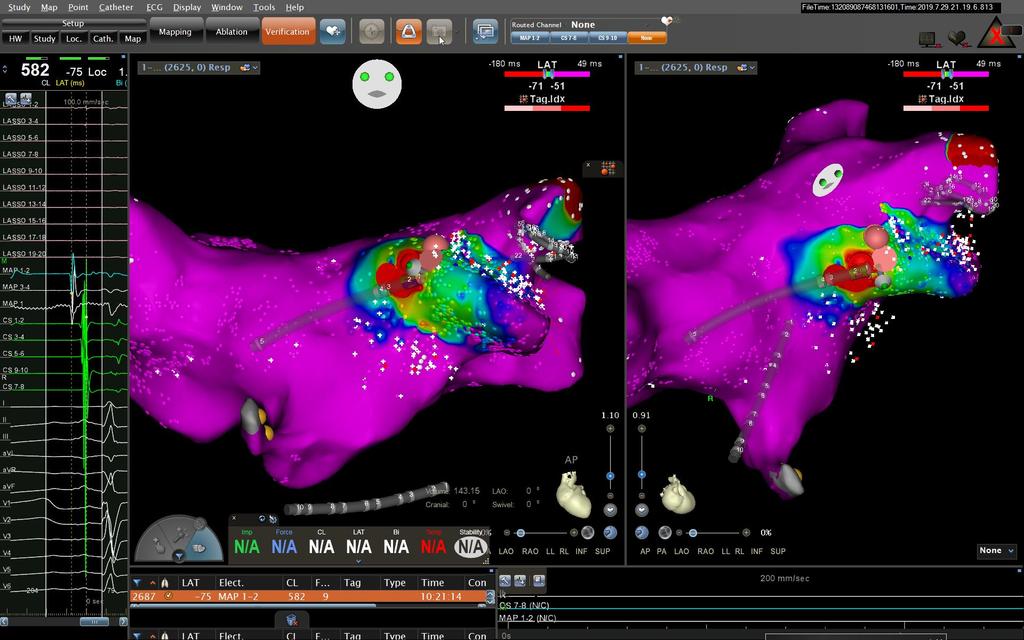Click the orange triangle catheter toolbar icon

409,31
